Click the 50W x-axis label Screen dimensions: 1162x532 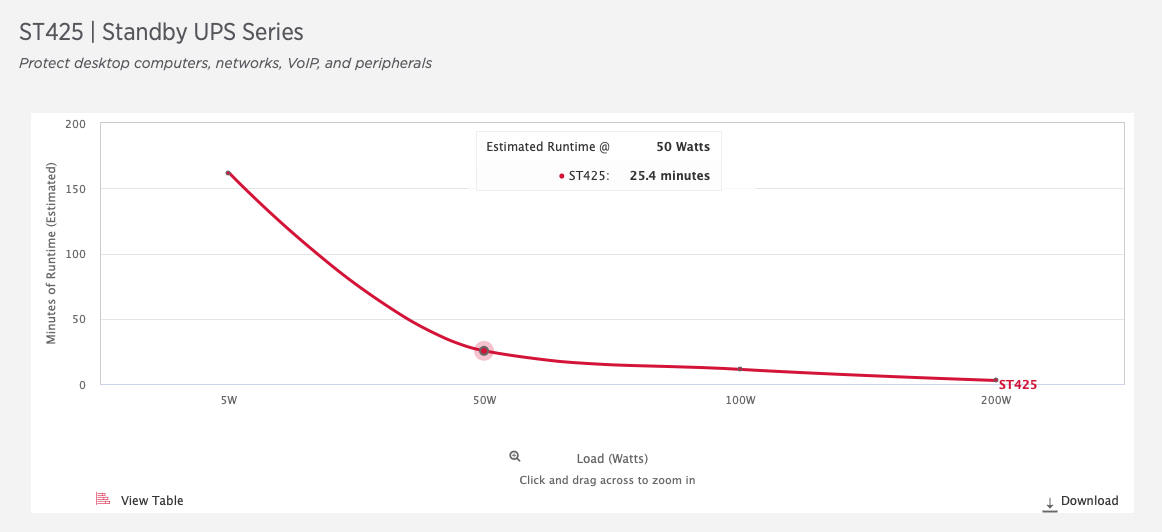pos(484,400)
